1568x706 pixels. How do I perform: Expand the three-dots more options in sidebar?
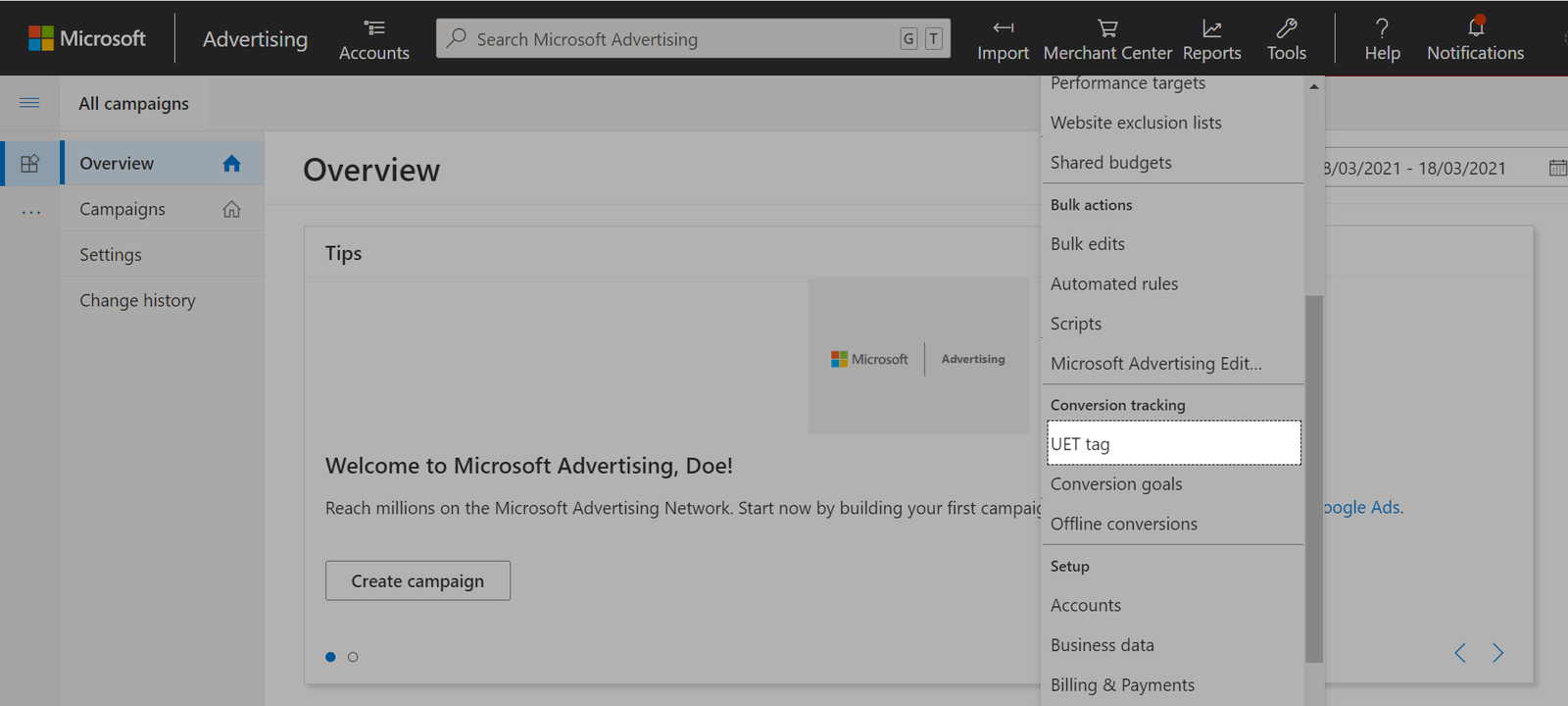click(30, 212)
